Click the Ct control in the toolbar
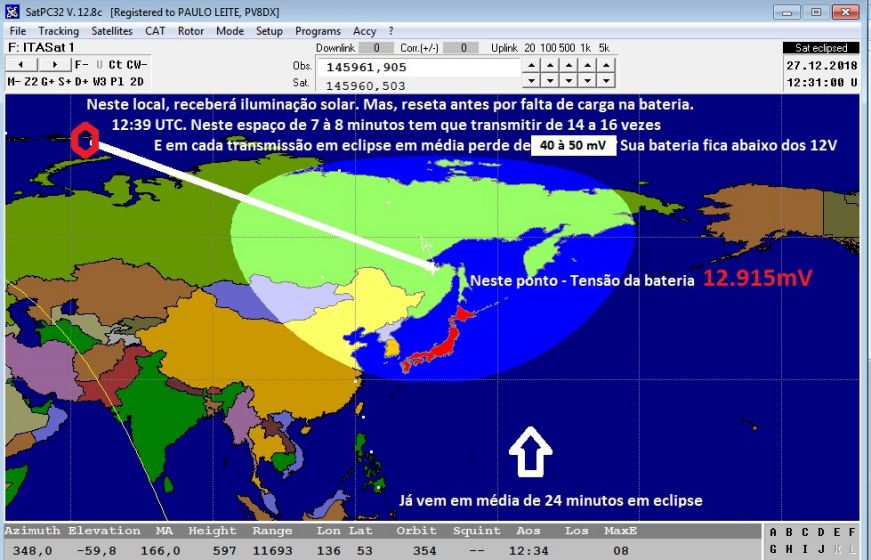This screenshot has height=560, width=871. (x=114, y=65)
